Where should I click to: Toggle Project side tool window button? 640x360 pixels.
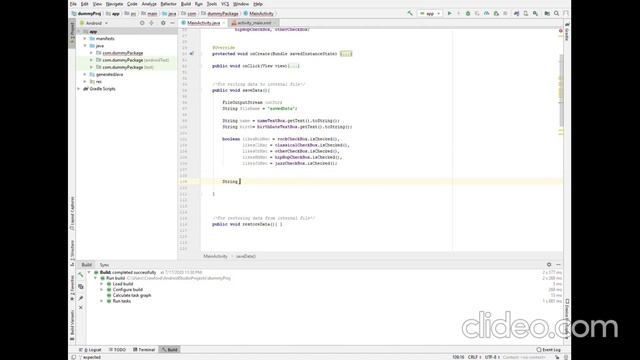pyautogui.click(x=72, y=32)
